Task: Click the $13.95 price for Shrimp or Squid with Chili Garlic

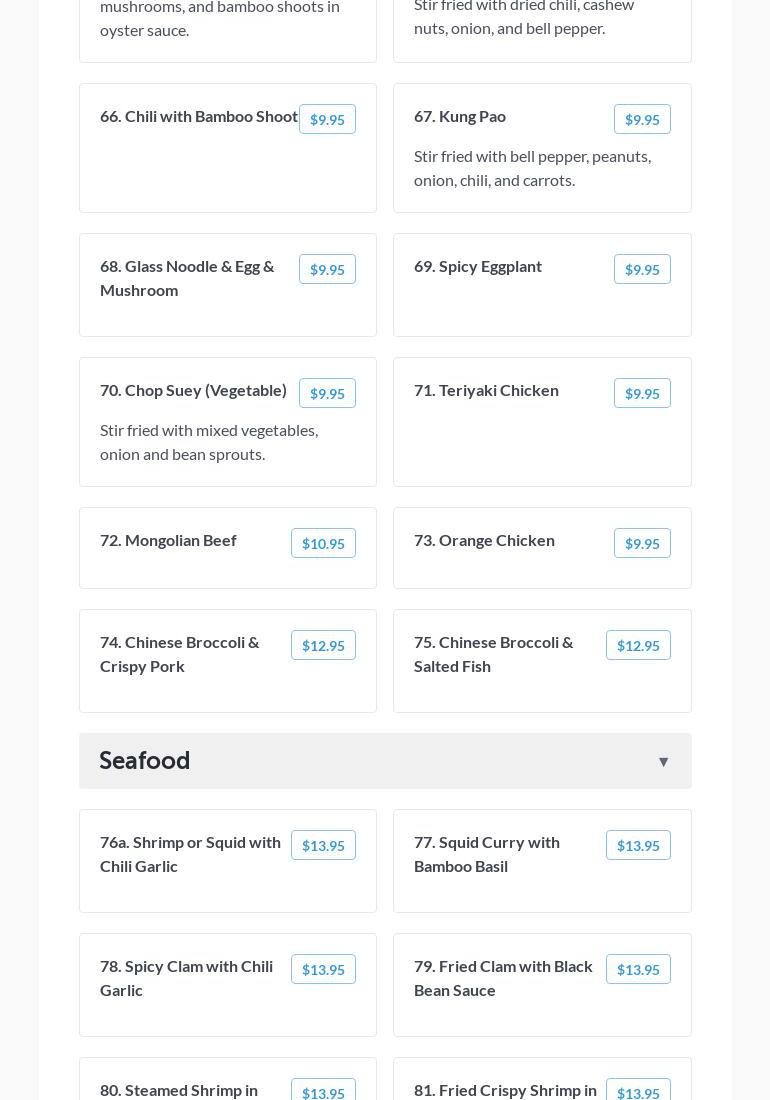Action: point(323,845)
